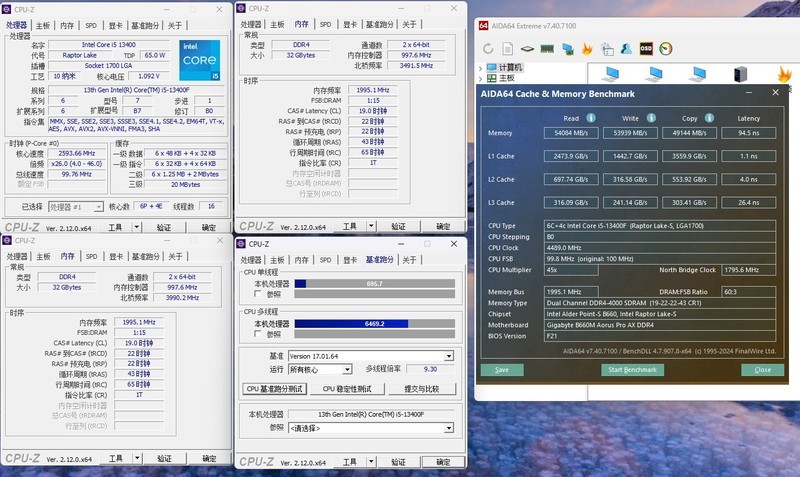Viewport: 800px width, 477px height.
Task: Open 工具 dropdown arrow in CPU-Z window showing 3491.5 MHz
Action: coord(371,226)
